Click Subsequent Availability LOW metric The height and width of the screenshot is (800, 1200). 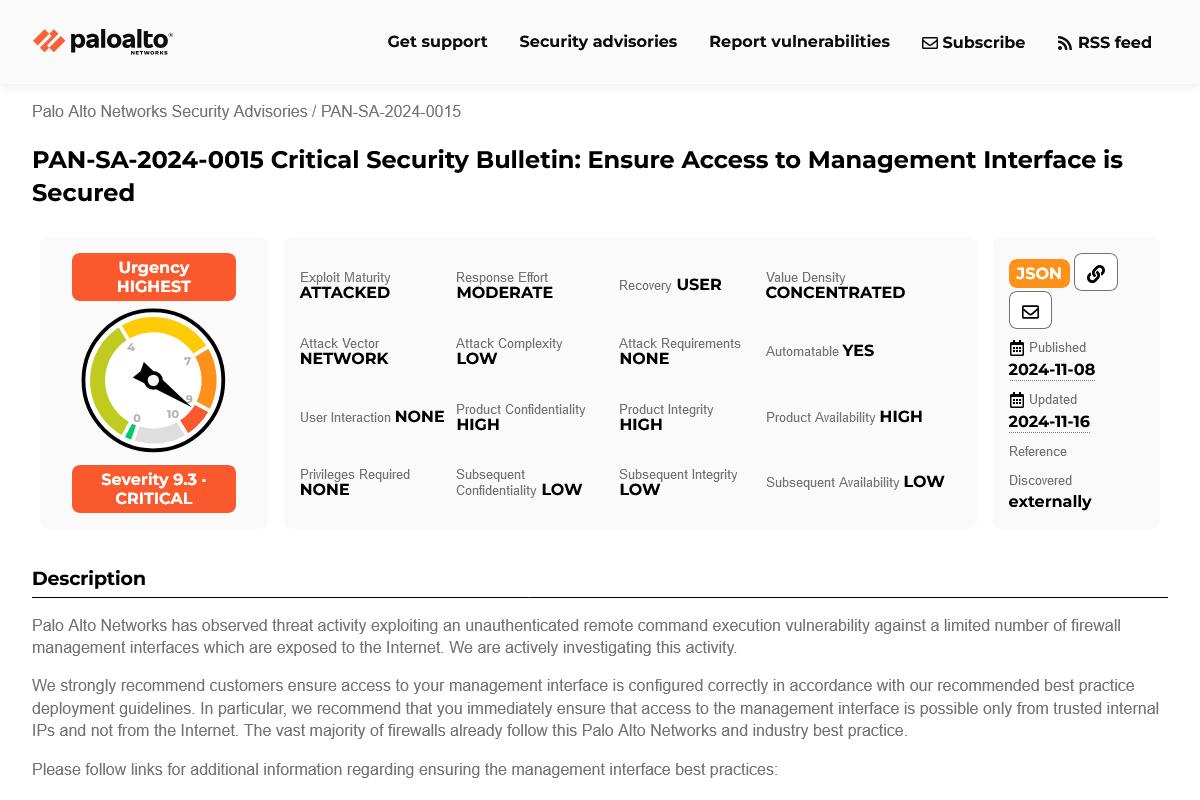tap(855, 482)
